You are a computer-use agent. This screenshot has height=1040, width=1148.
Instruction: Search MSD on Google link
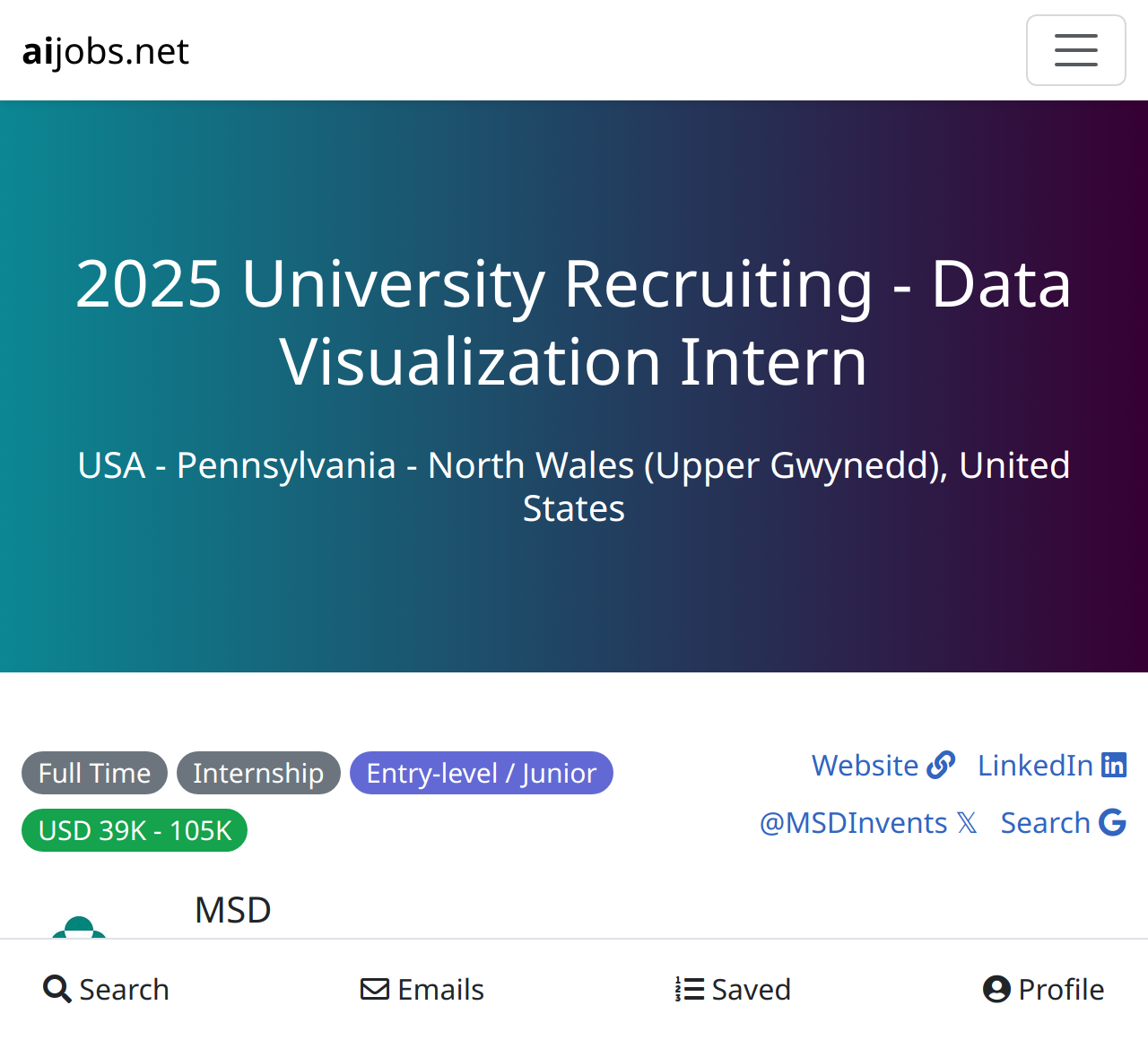point(1063,823)
